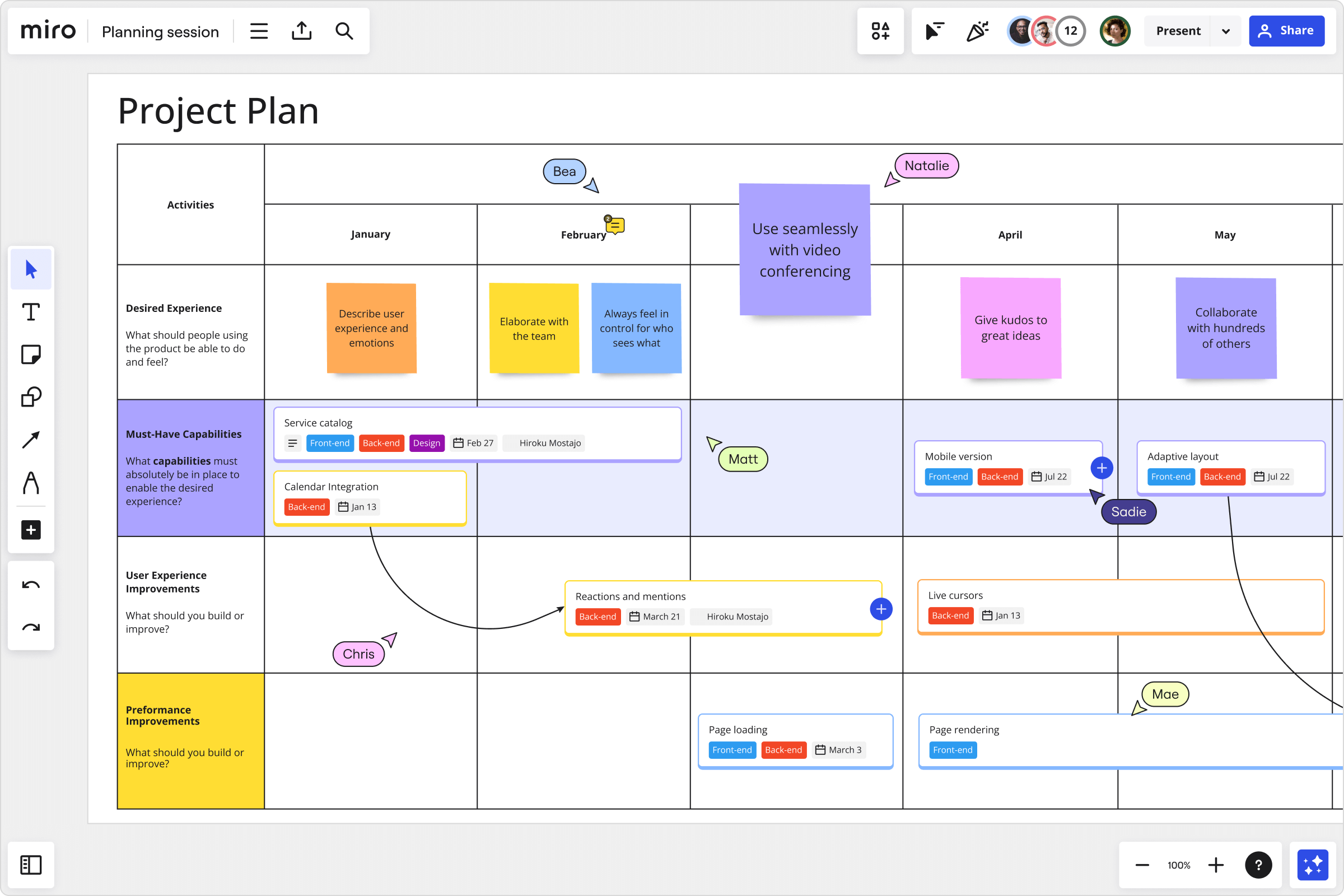
Task: Select the cursor/select tool
Action: pos(30,269)
